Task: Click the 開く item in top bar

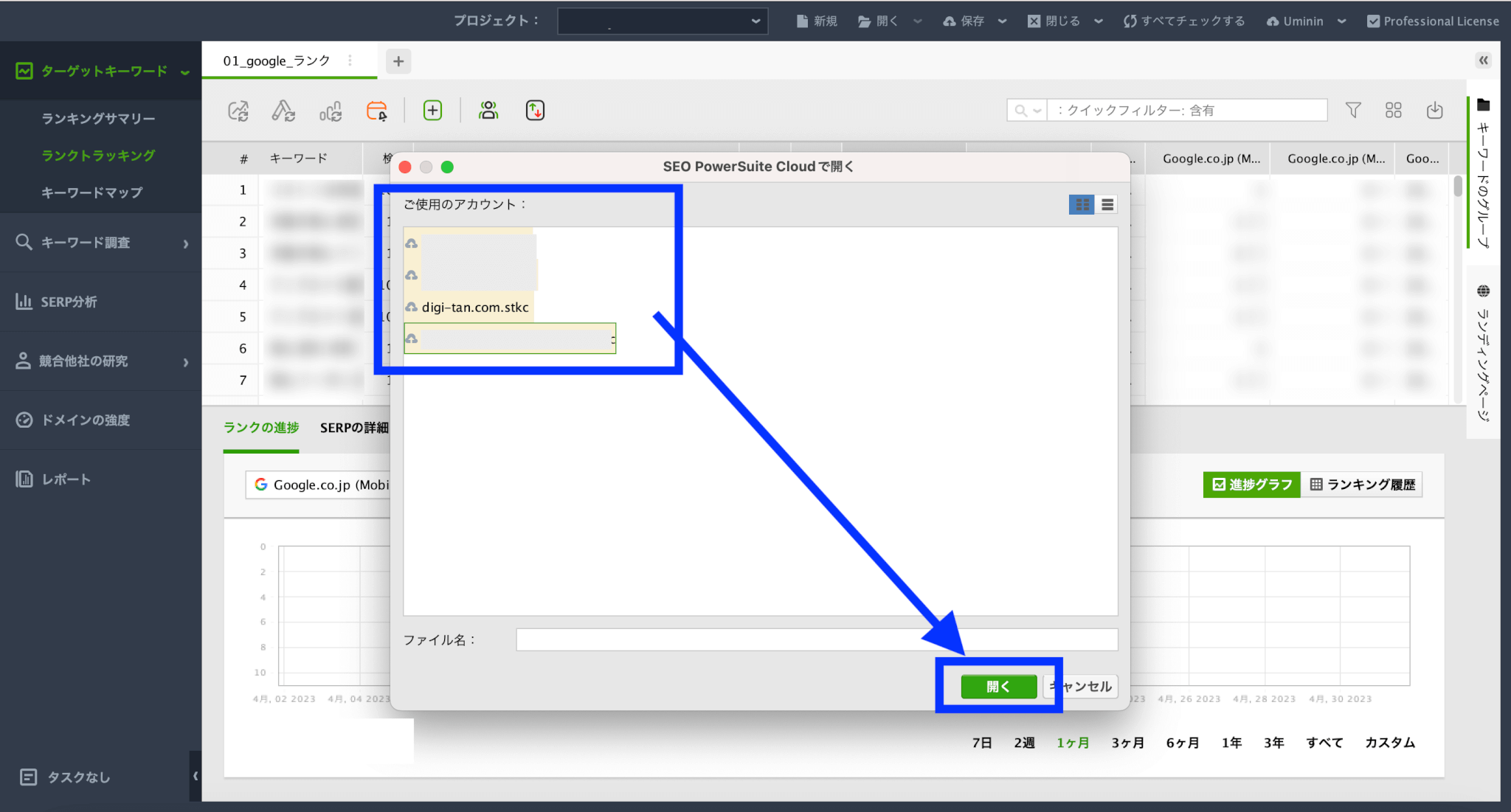Action: [x=878, y=21]
